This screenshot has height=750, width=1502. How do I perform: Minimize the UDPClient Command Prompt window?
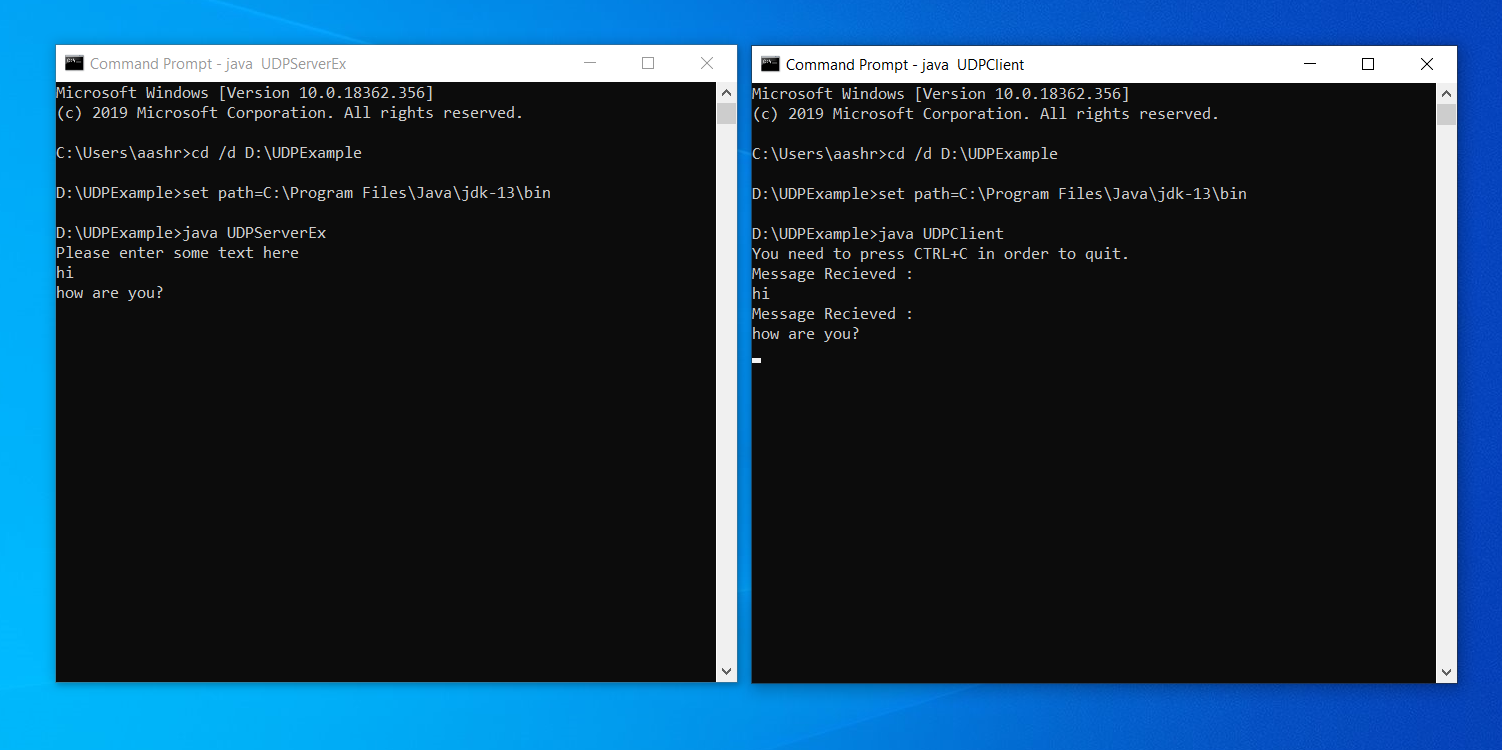(1309, 64)
